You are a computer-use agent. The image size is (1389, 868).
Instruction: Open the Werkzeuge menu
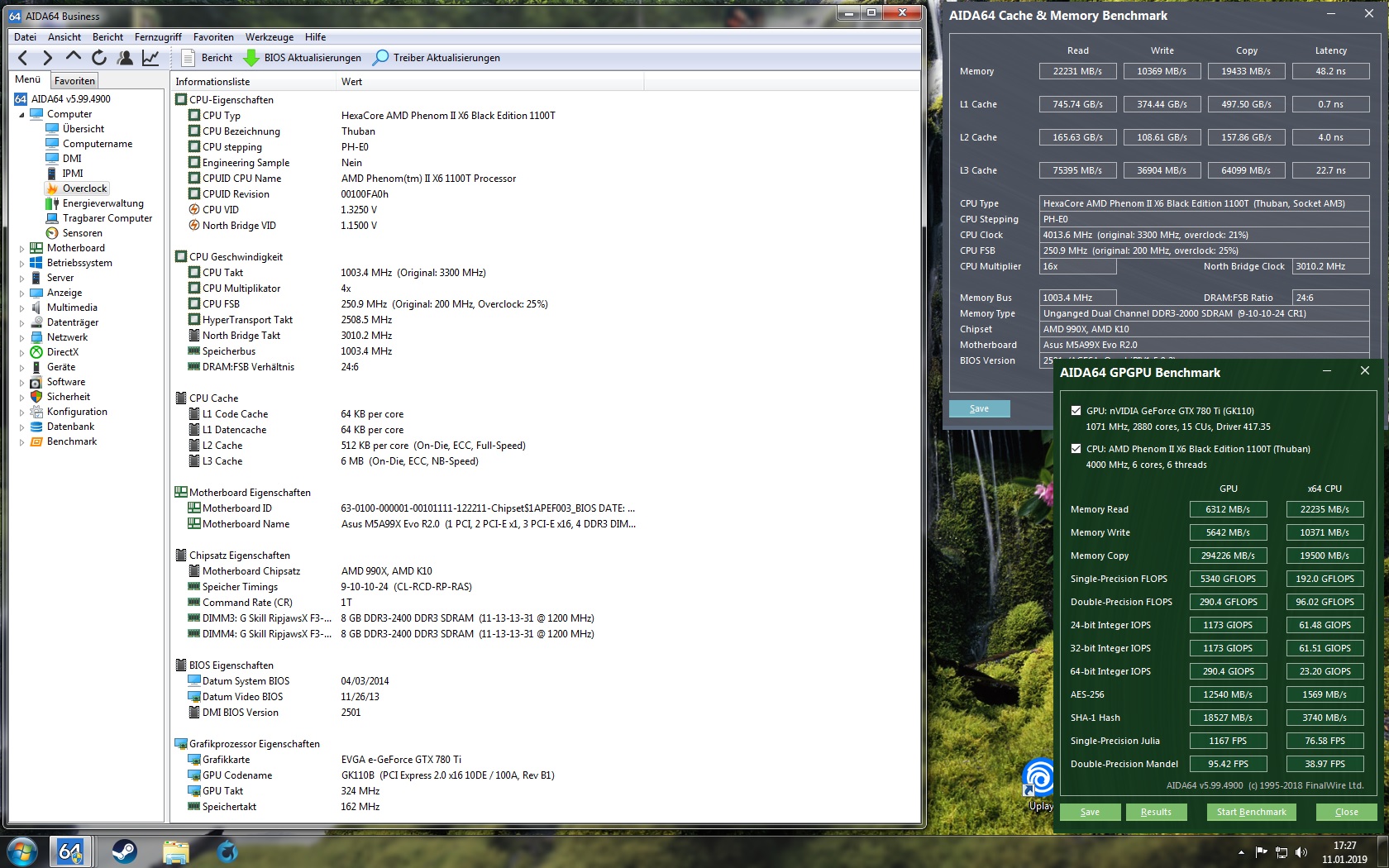pos(270,37)
